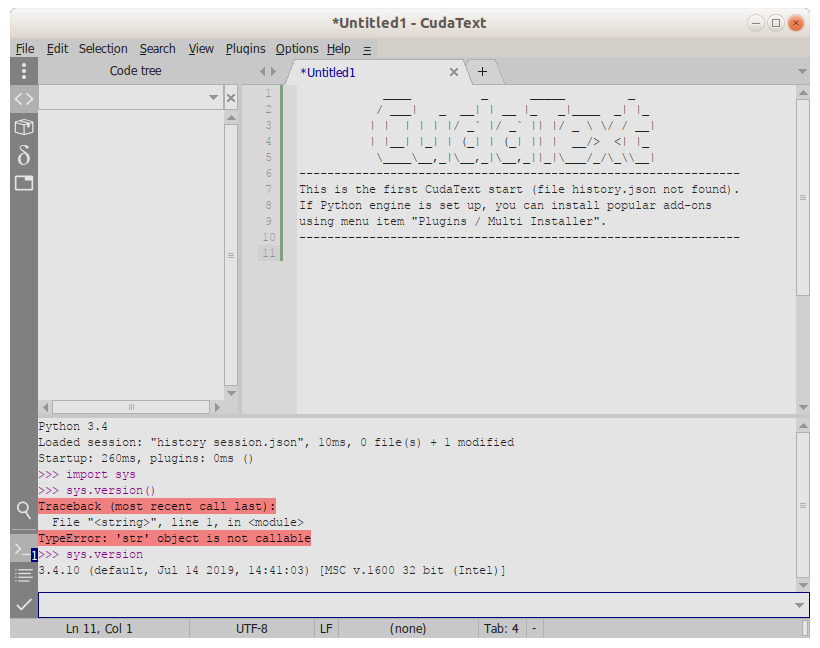
Task: Open the Project manager box icon
Action: click(24, 127)
